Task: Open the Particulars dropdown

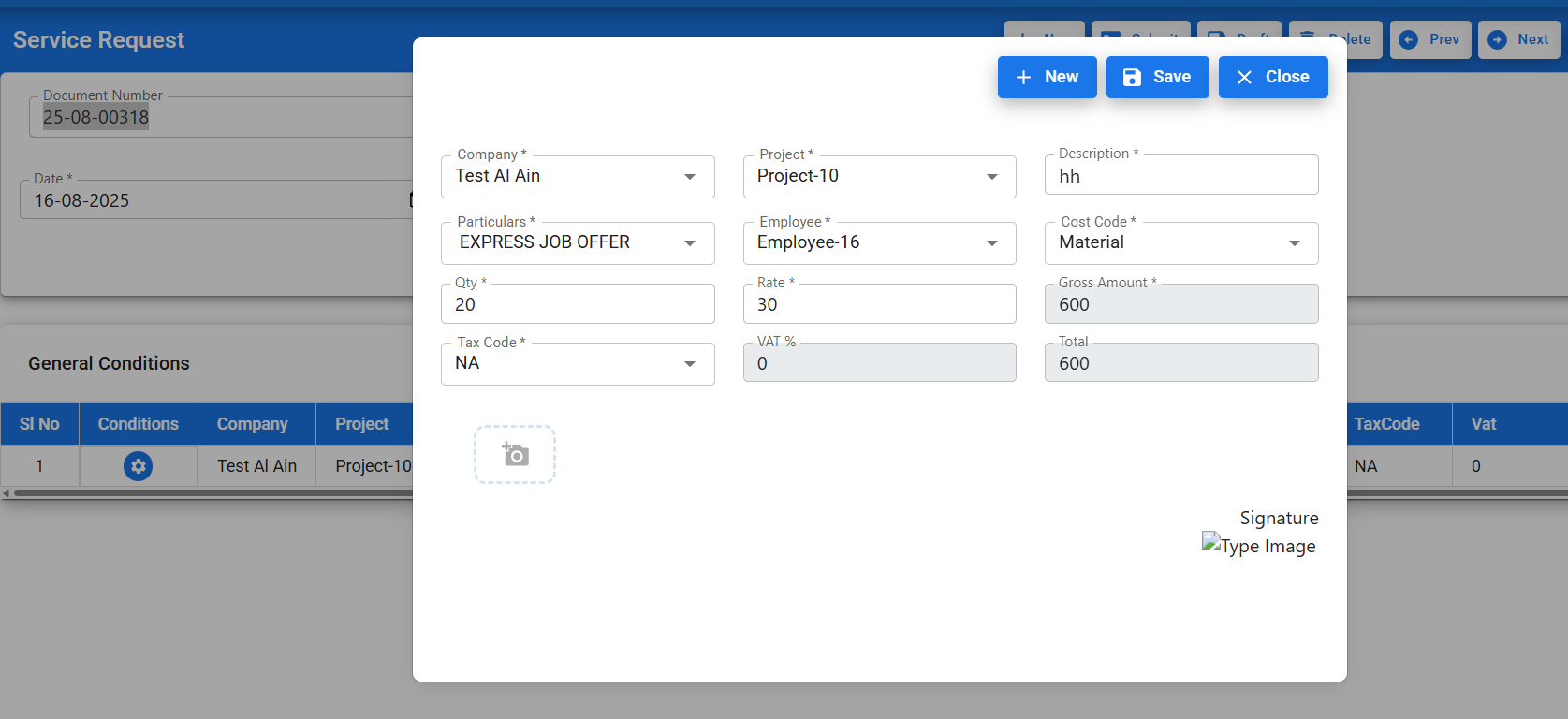Action: [x=690, y=243]
